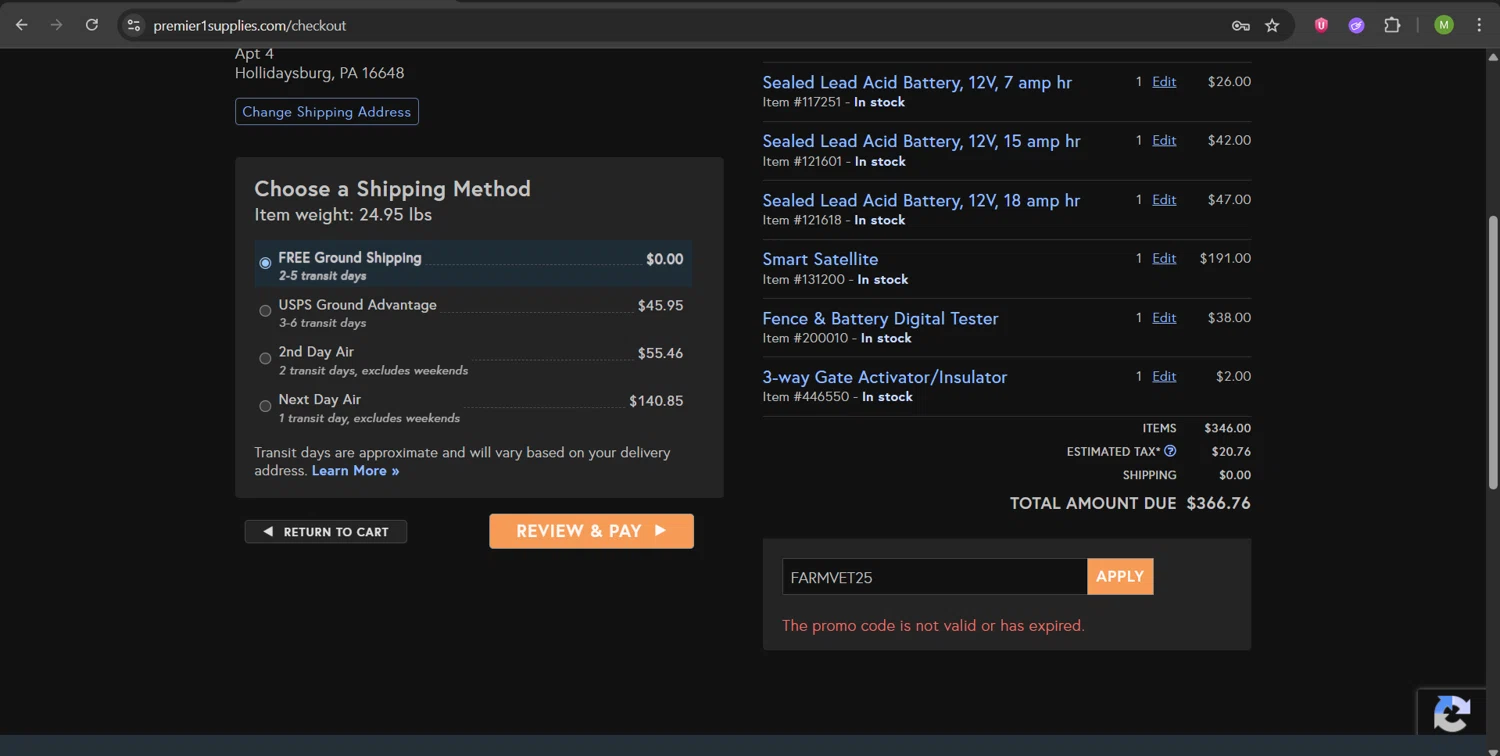Click Item weight: 24.95 lbs text
This screenshot has height=756, width=1500.
pos(343,214)
